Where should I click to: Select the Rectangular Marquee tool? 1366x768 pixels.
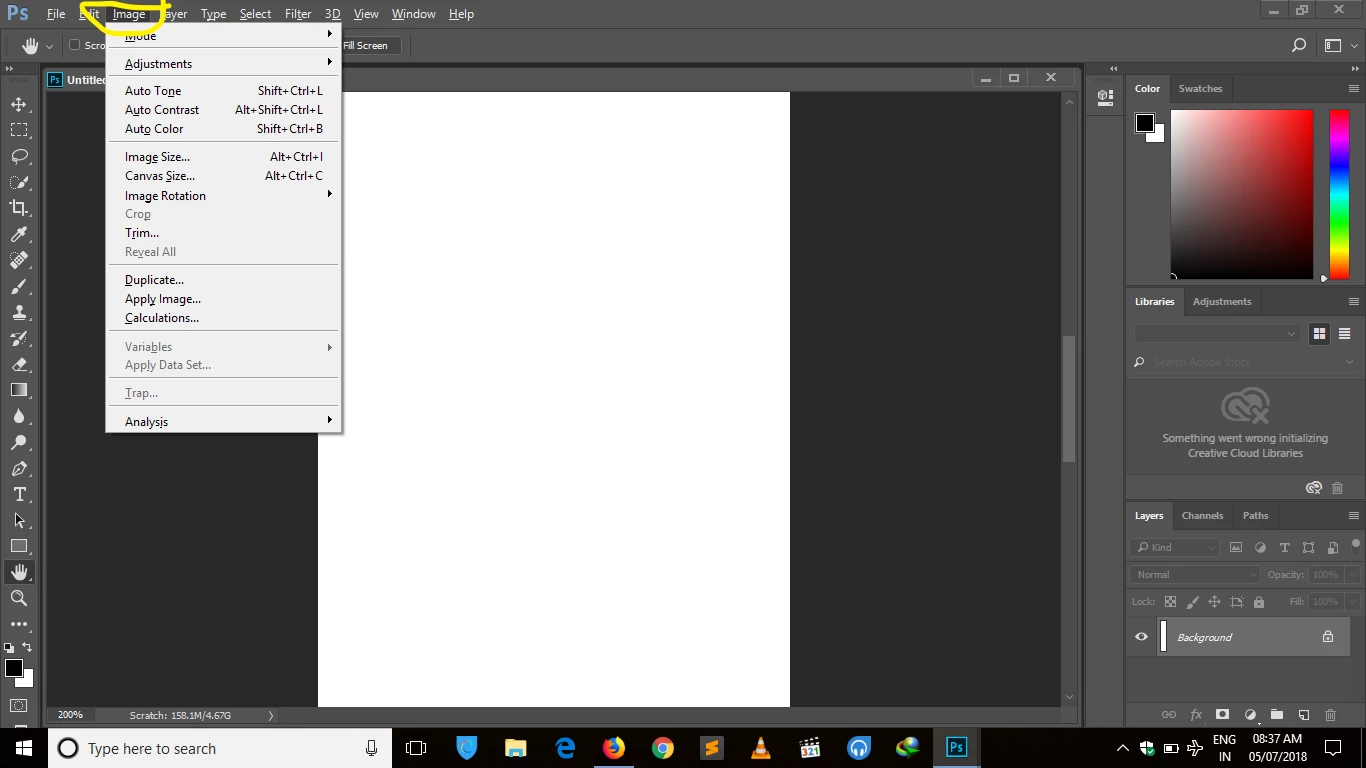(x=19, y=130)
